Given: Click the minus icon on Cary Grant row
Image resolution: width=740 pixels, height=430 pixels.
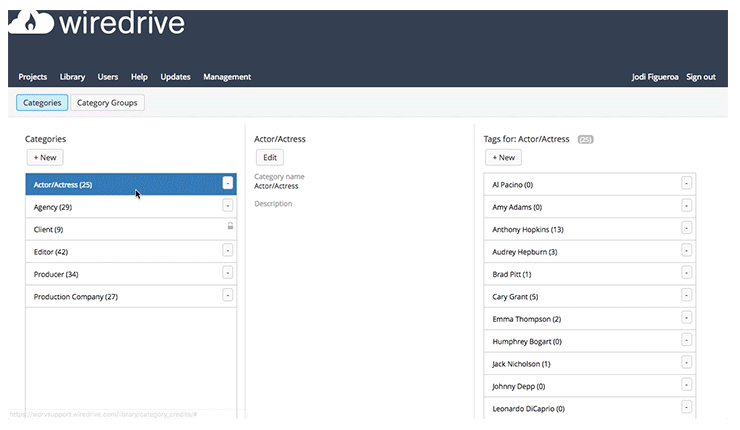Looking at the screenshot, I should click(x=687, y=295).
